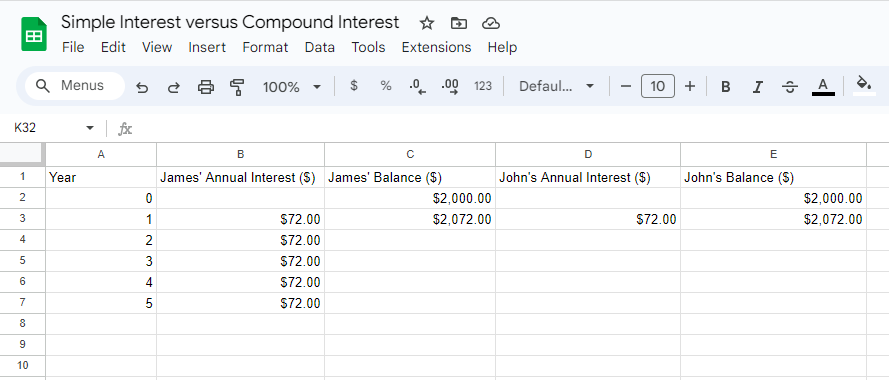Open the Name box dropdown arrow
889x380 pixels.
90,128
